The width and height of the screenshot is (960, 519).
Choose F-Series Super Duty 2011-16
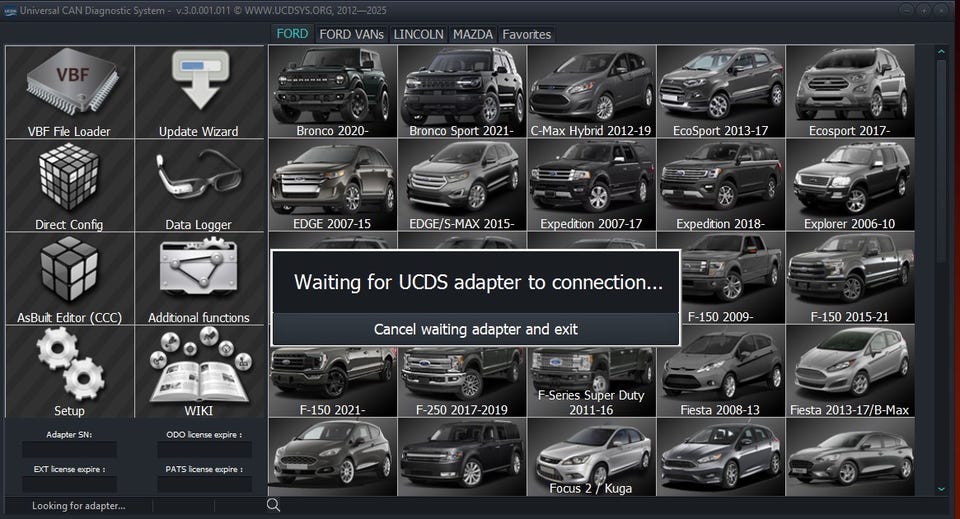click(x=591, y=383)
